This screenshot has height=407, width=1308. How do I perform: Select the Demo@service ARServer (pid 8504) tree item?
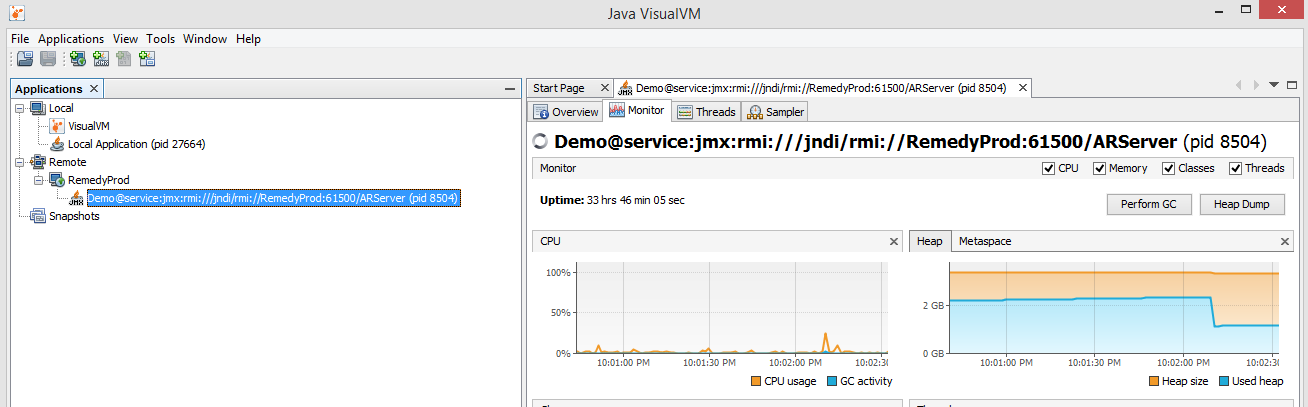(273, 198)
